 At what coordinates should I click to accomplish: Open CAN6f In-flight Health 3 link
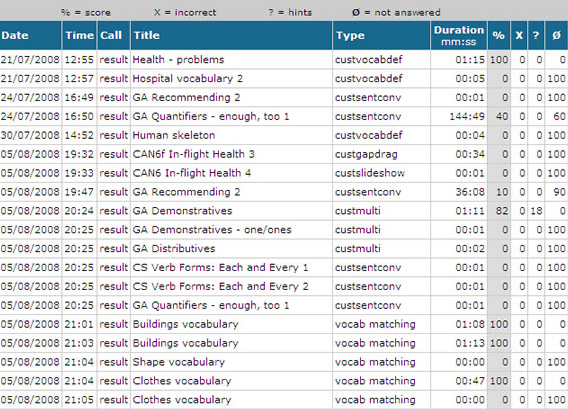tap(193, 154)
